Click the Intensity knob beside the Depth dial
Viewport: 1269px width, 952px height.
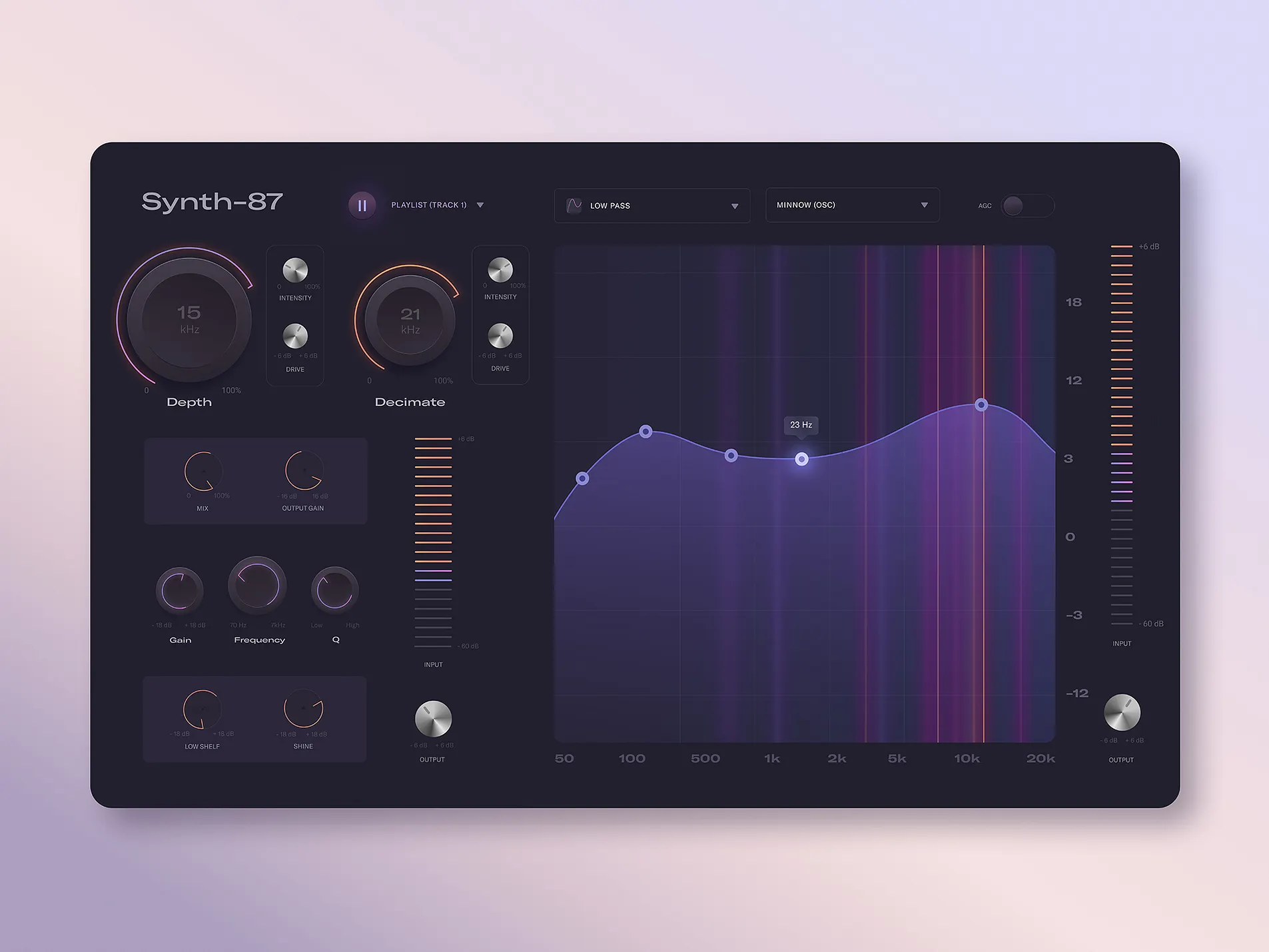tap(295, 270)
